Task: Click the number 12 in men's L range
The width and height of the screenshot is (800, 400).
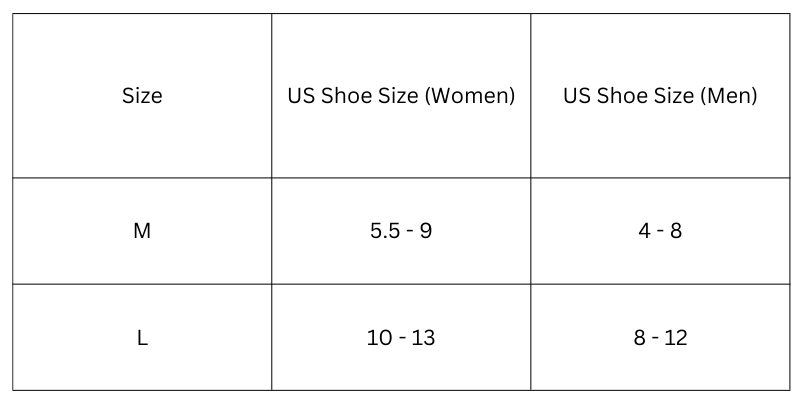Action: 676,338
